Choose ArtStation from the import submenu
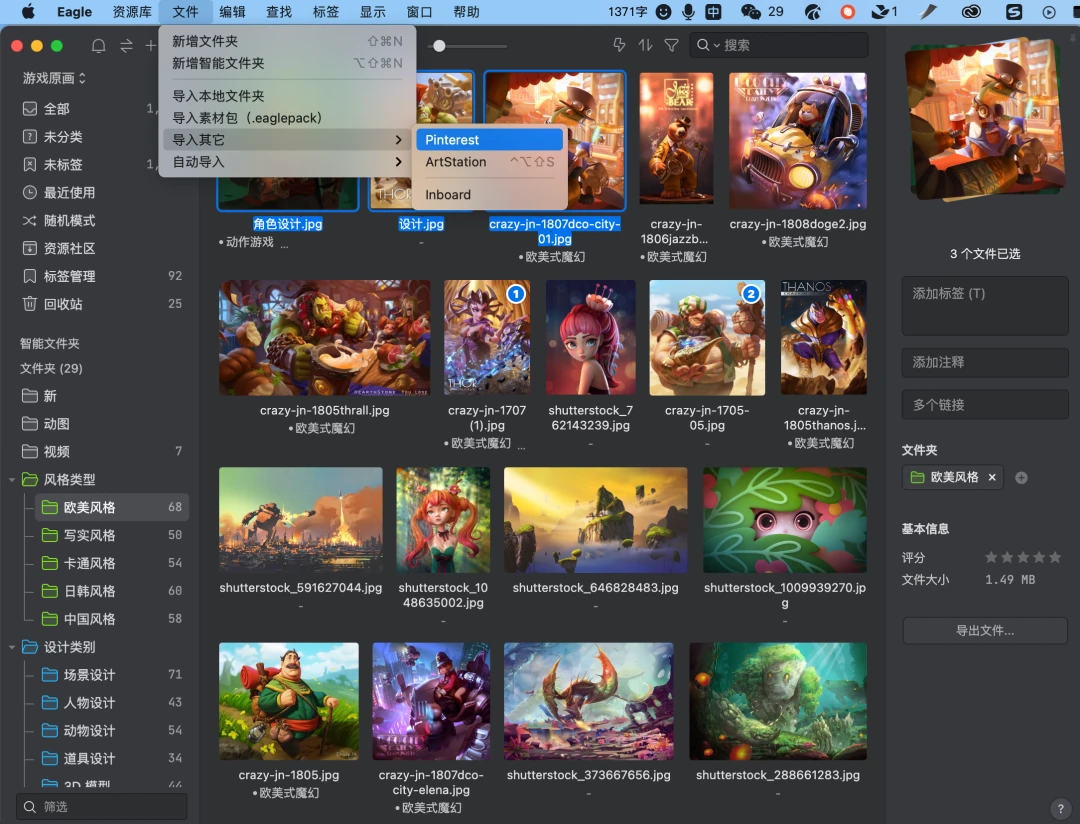 click(x=490, y=162)
